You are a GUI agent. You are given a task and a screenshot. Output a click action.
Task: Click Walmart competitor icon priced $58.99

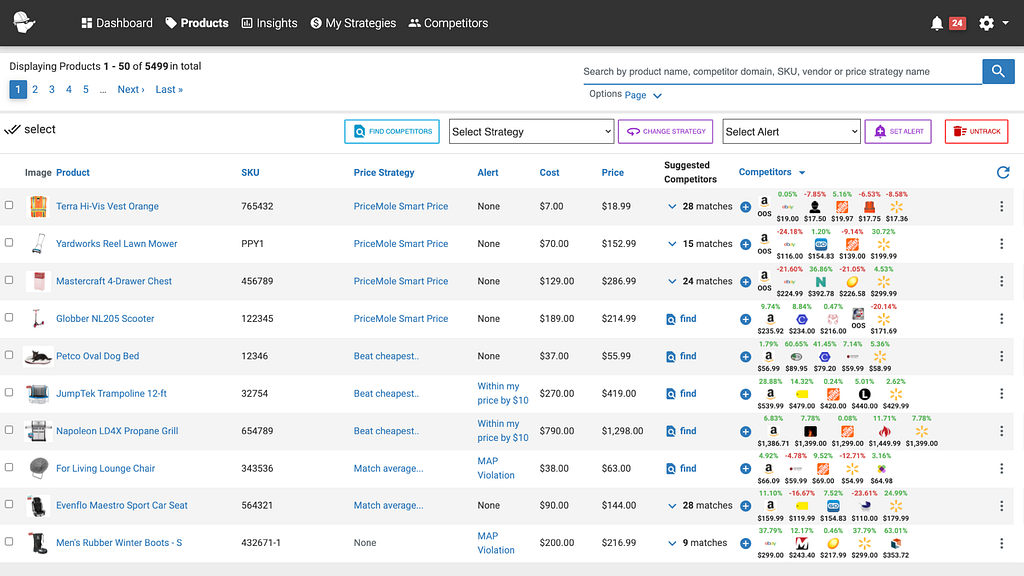coord(880,357)
